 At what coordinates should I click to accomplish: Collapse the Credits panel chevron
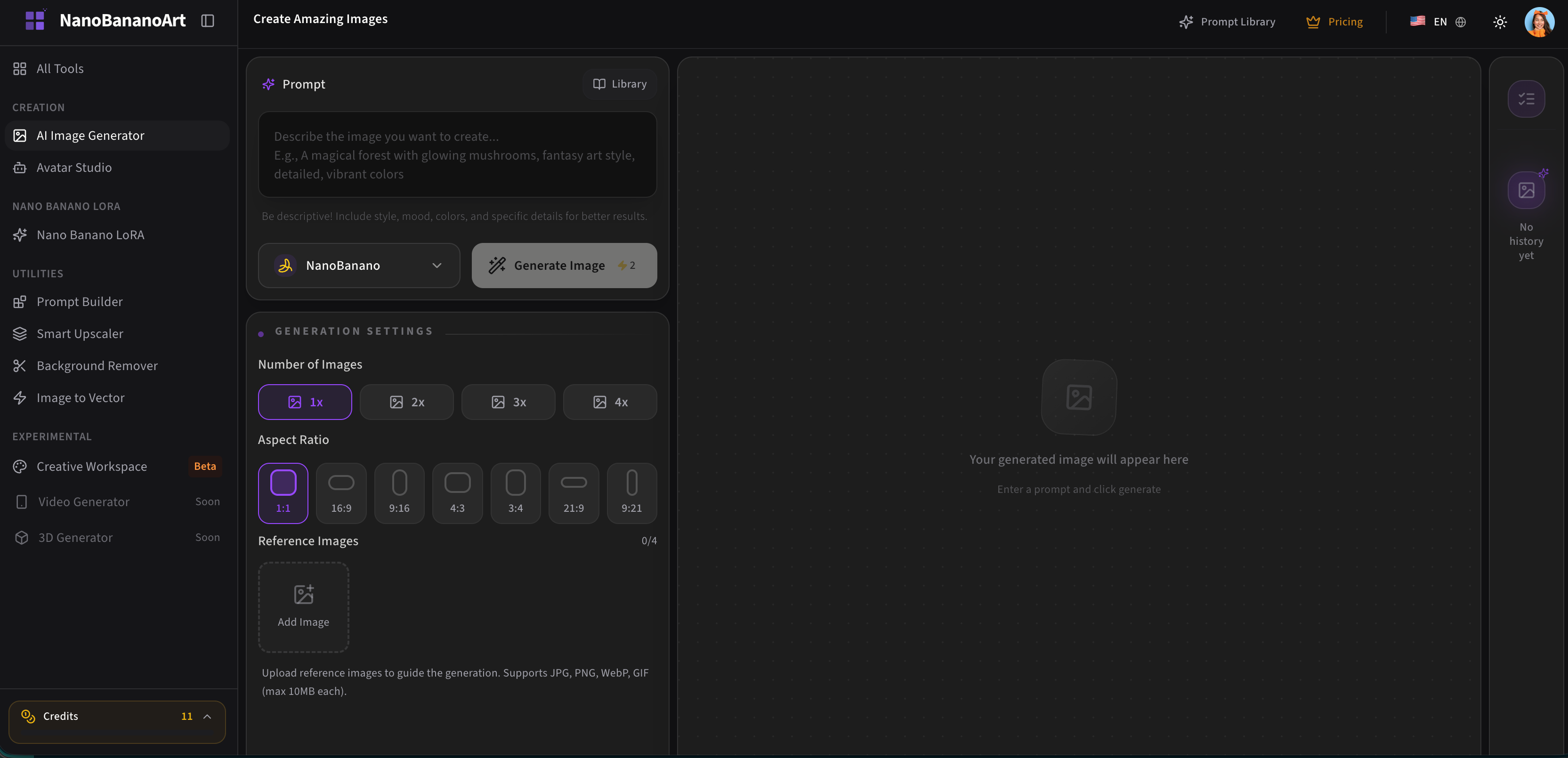[x=208, y=717]
